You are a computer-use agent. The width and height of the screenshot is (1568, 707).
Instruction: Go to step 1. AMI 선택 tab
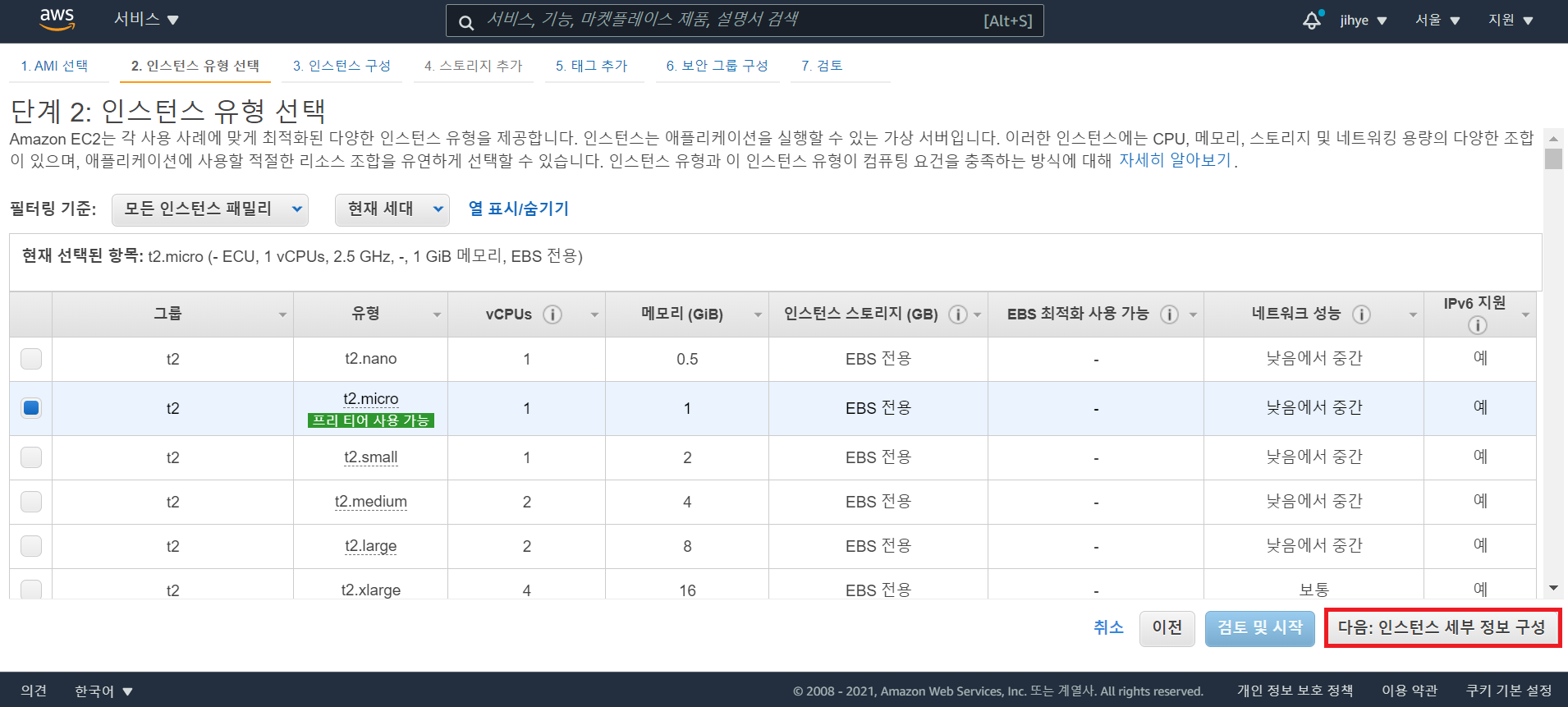(x=54, y=66)
